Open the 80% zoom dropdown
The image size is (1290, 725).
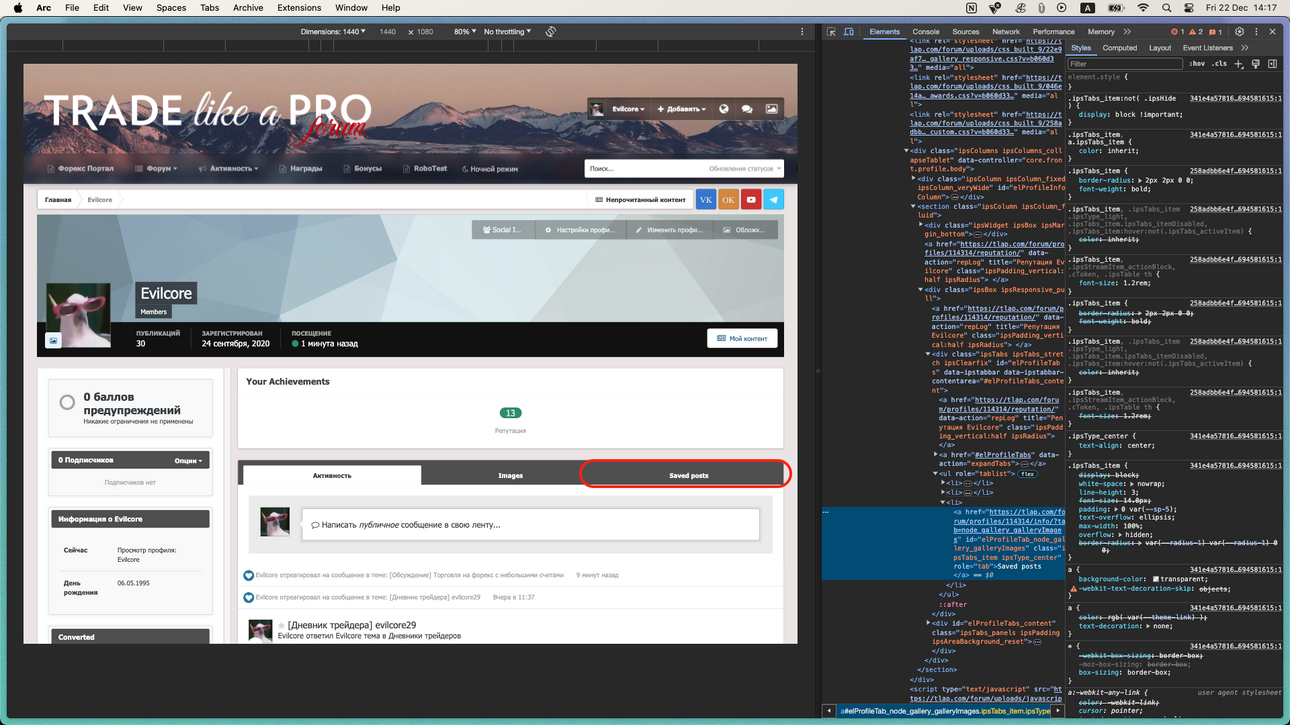pos(465,32)
